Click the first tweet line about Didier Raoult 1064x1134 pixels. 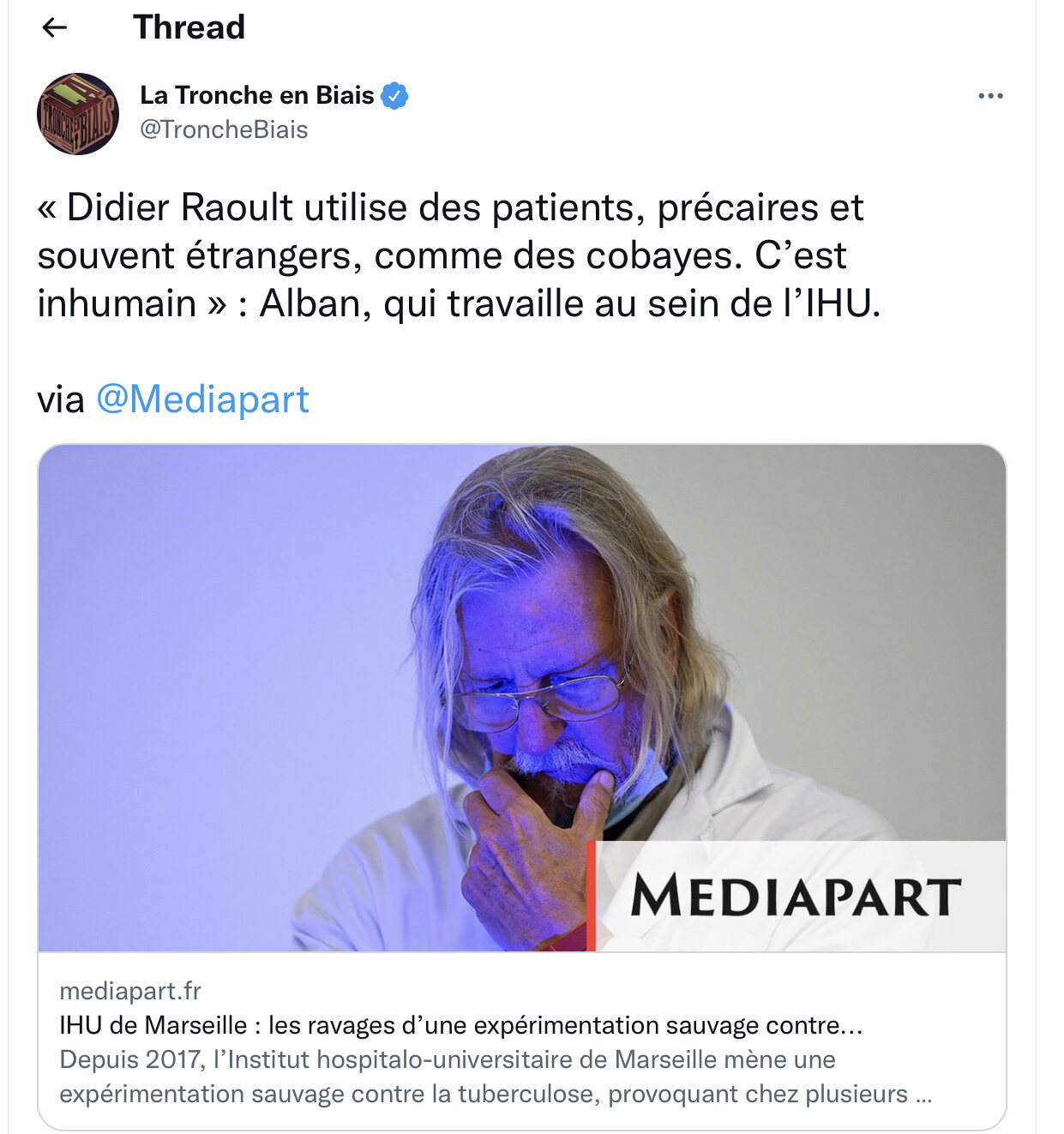pos(450,207)
